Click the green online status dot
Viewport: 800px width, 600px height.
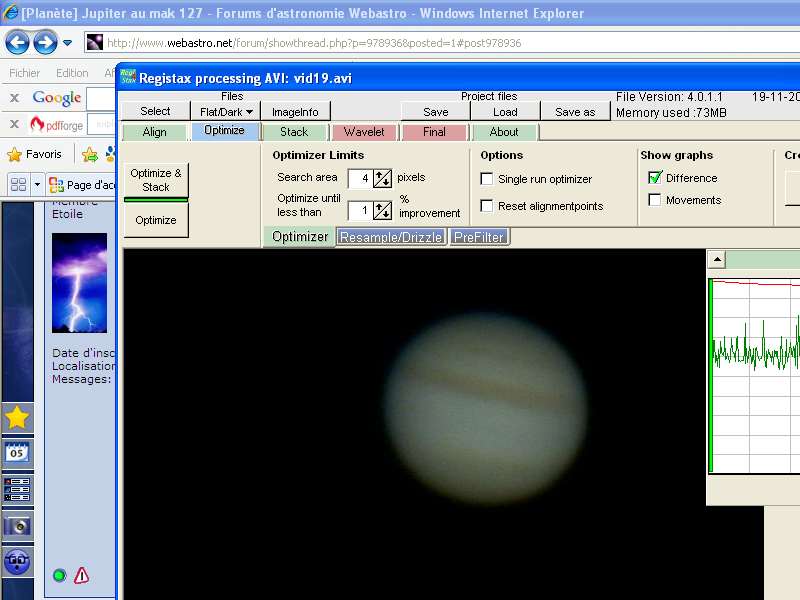(59, 576)
